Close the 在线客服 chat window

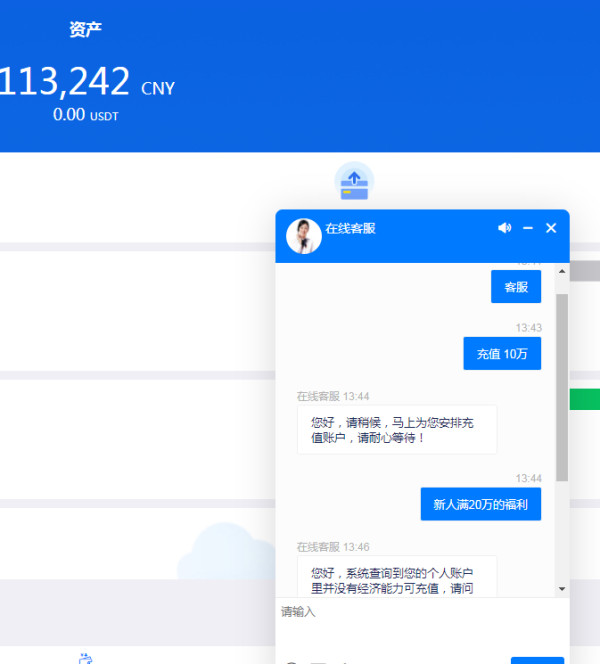tap(551, 228)
